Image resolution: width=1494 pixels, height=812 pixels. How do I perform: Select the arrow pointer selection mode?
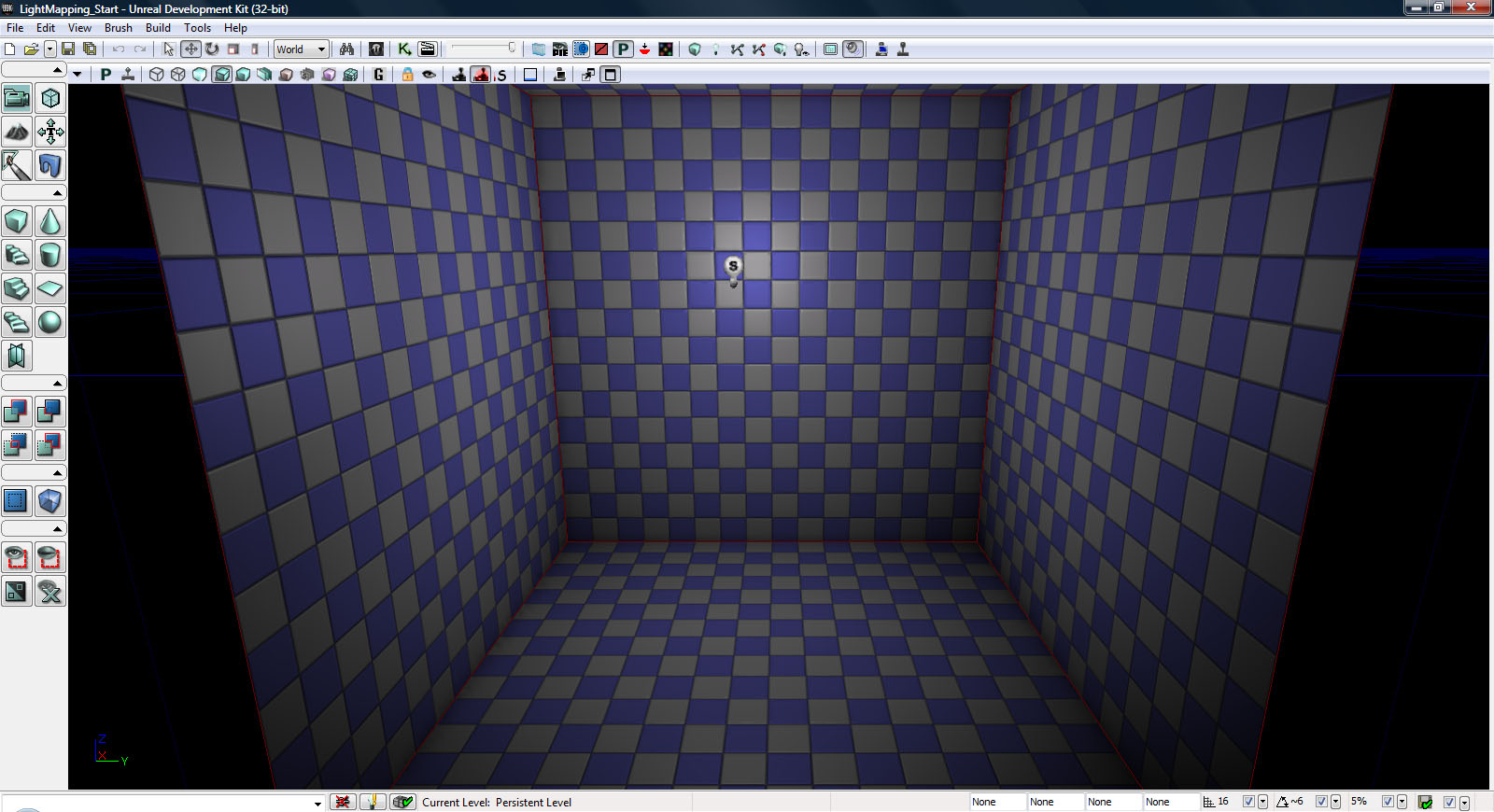169,49
